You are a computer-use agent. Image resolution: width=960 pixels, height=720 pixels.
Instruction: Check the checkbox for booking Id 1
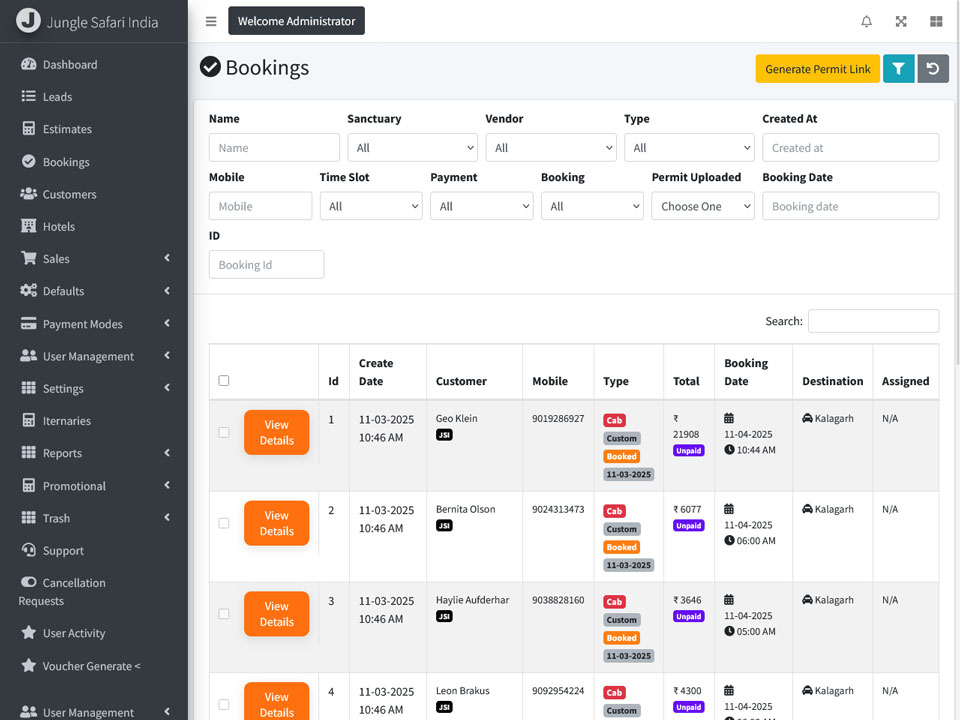[224, 432]
